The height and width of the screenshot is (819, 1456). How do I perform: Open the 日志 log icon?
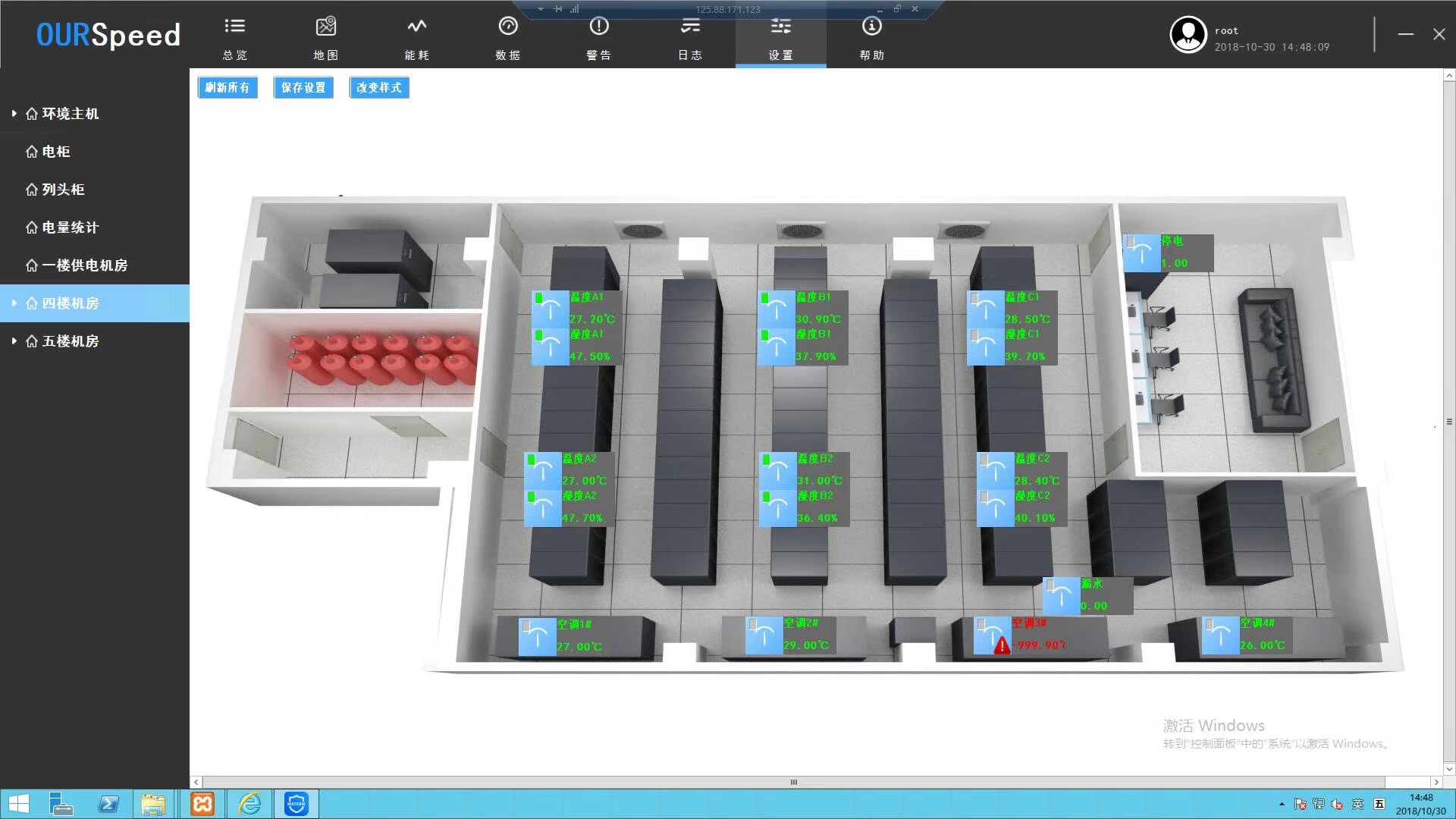click(689, 27)
